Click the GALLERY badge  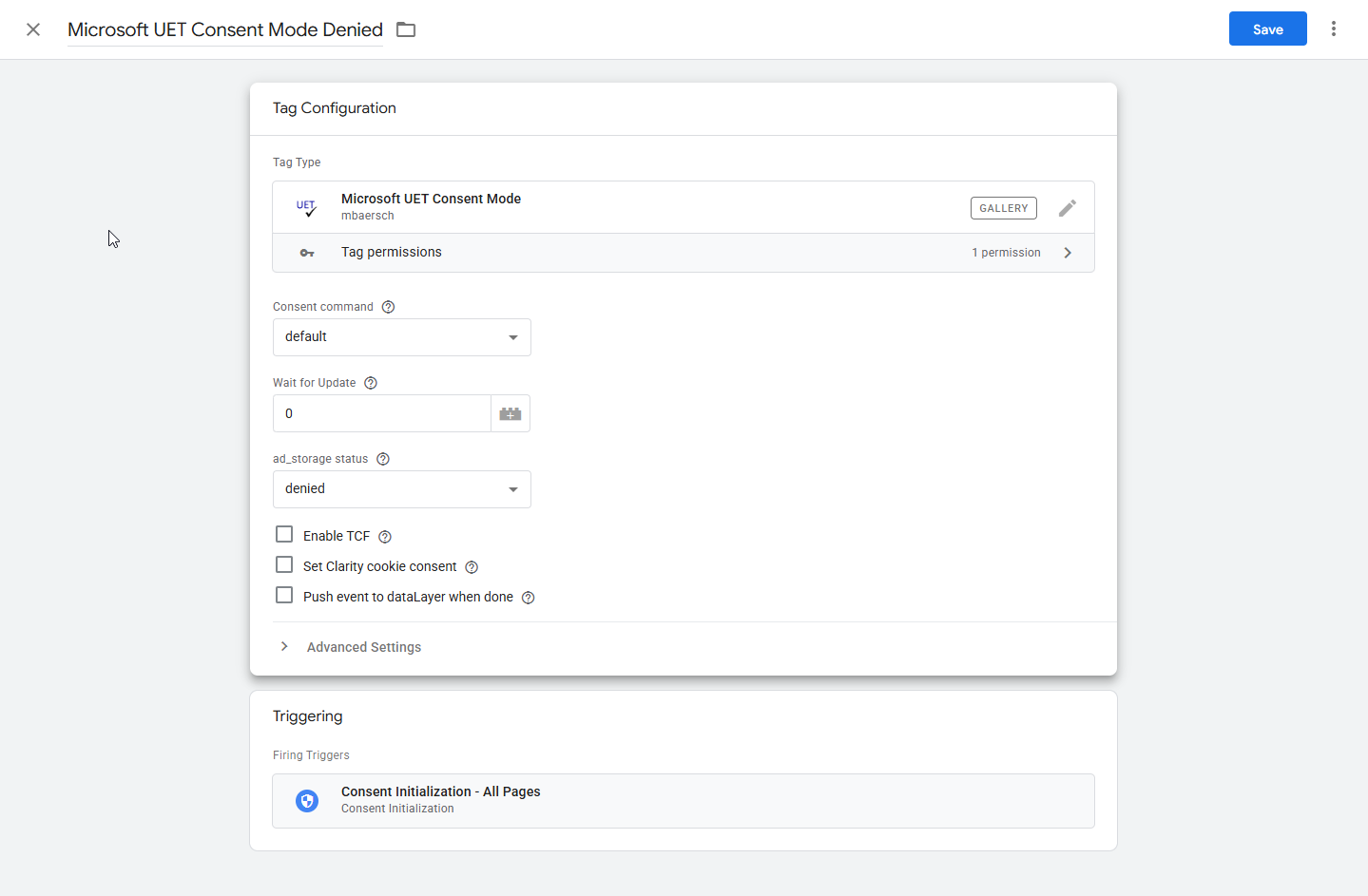coord(1004,208)
